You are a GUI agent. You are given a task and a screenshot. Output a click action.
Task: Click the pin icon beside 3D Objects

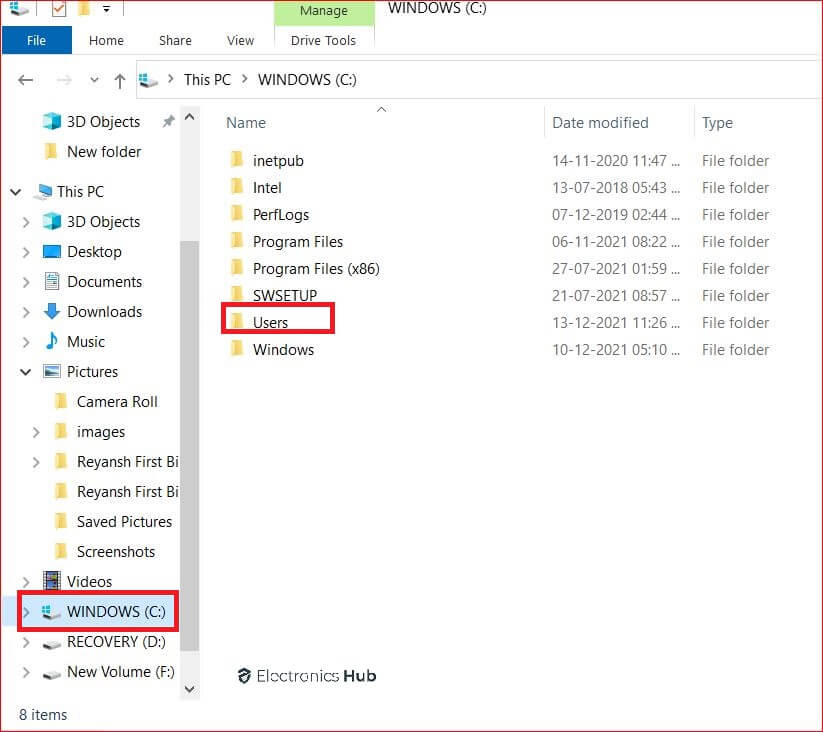pyautogui.click(x=168, y=122)
